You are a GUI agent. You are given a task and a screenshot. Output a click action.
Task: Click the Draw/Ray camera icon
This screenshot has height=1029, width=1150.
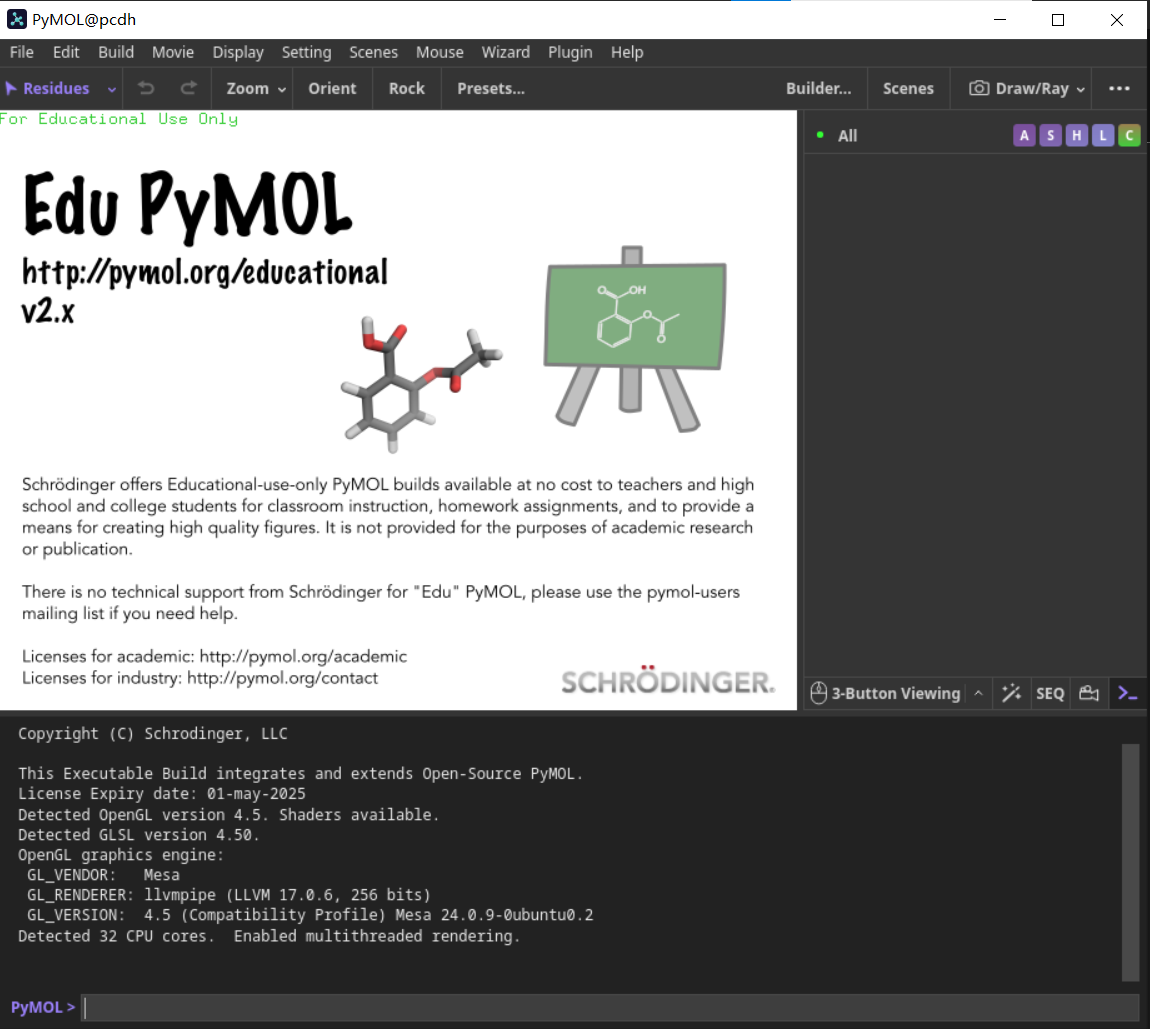click(x=978, y=88)
